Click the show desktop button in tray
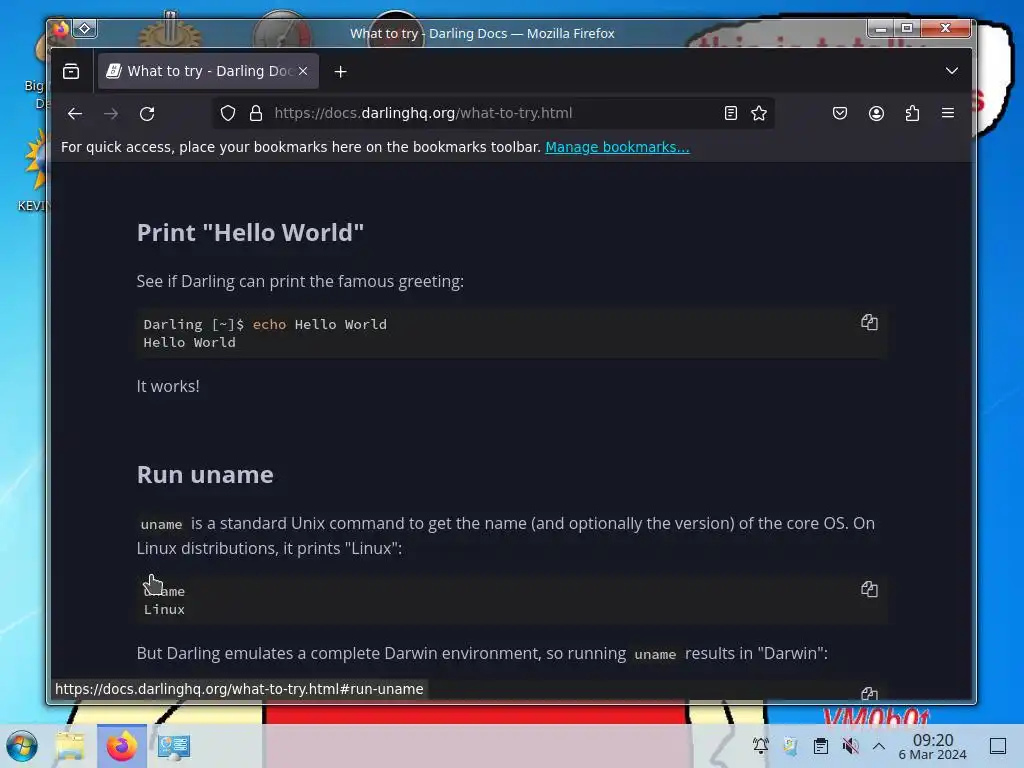 998,746
